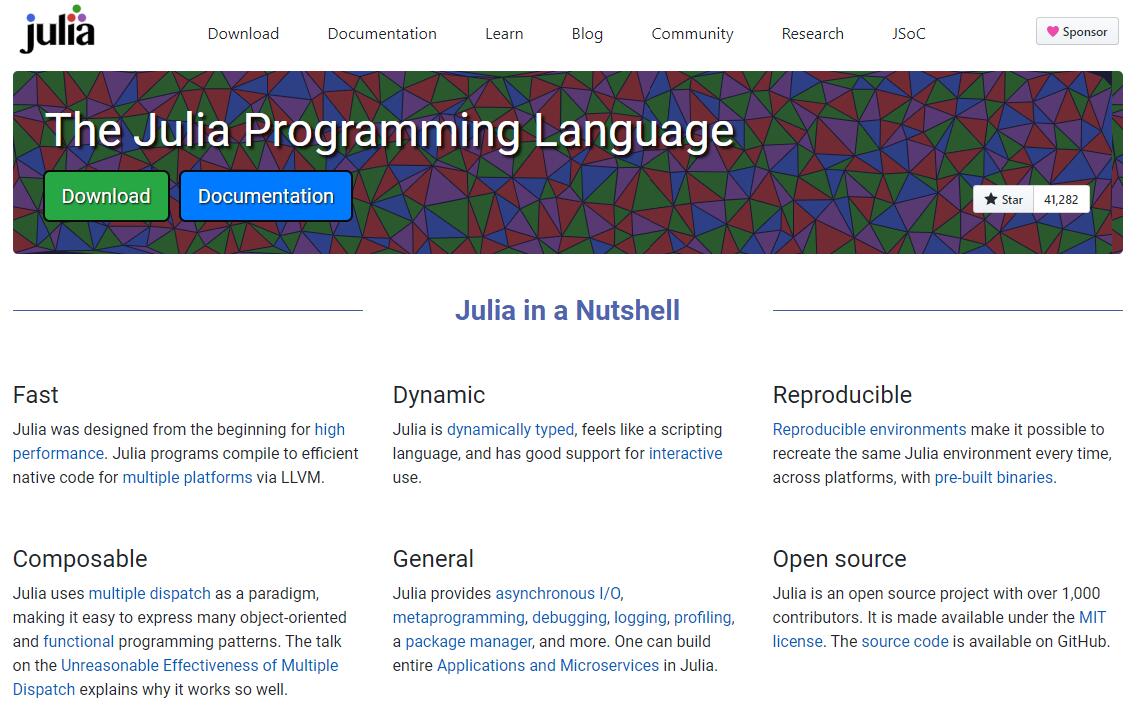Click the 'Julia in a Nutshell' heading
Image resolution: width=1139 pixels, height=715 pixels.
coord(567,310)
